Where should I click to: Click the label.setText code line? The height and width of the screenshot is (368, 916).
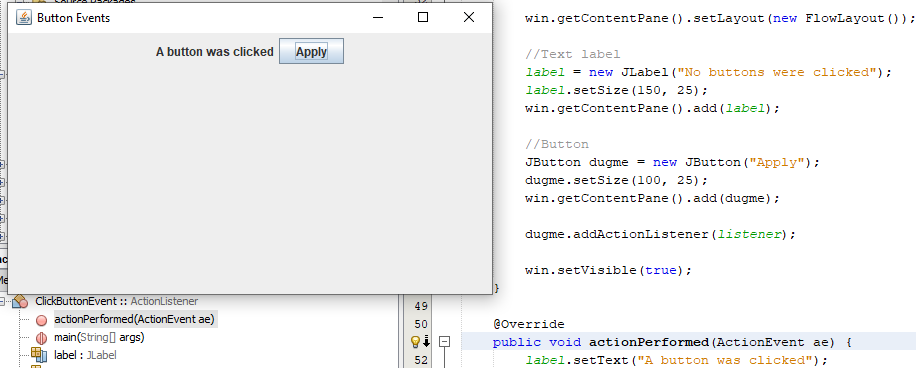[x=676, y=360]
